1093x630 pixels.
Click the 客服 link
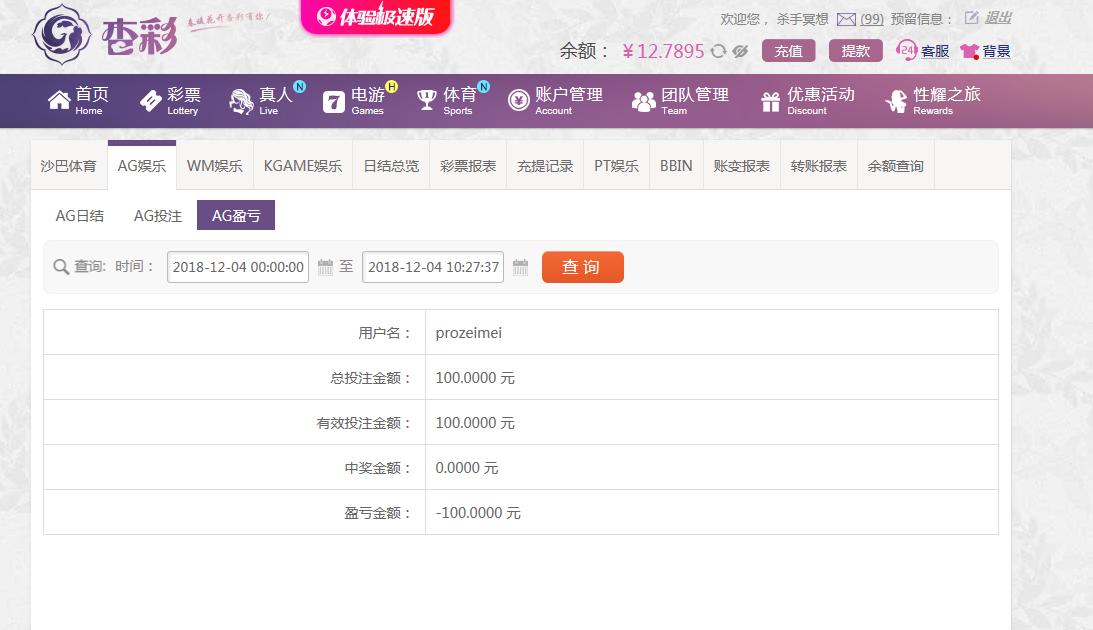[x=935, y=51]
